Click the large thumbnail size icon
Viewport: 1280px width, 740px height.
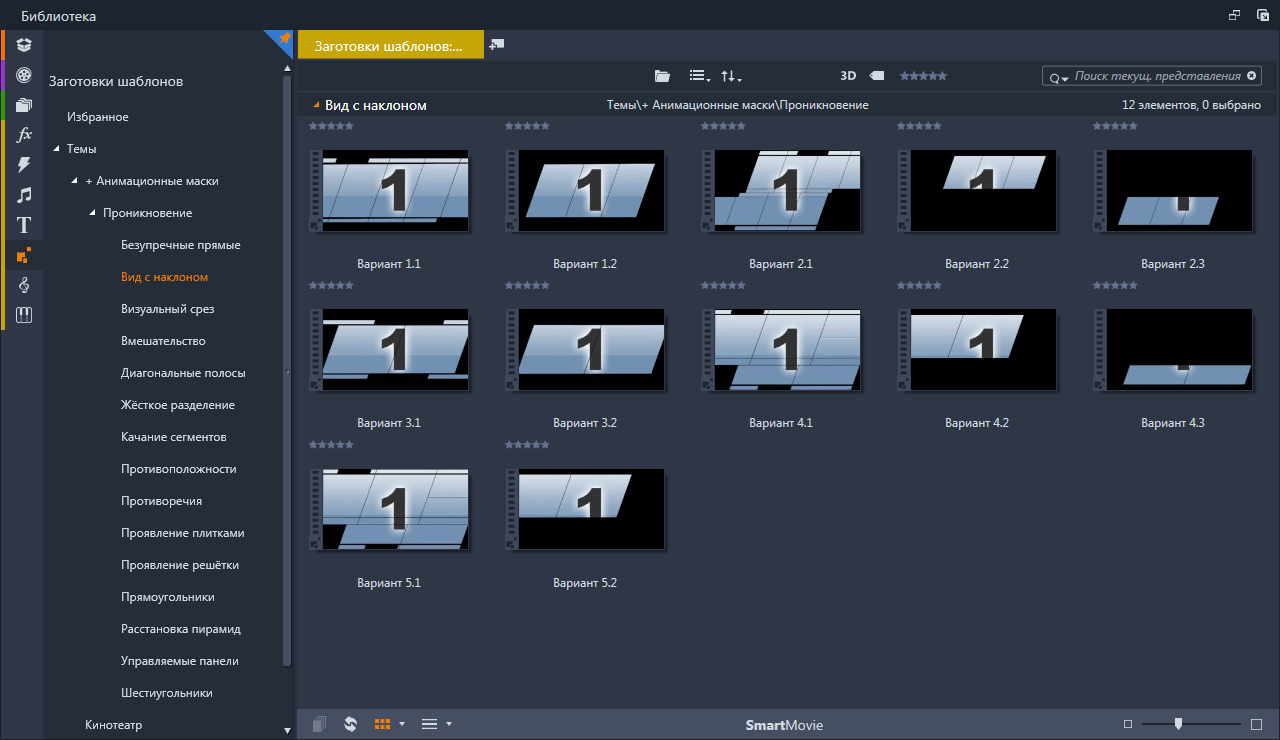tap(1257, 724)
